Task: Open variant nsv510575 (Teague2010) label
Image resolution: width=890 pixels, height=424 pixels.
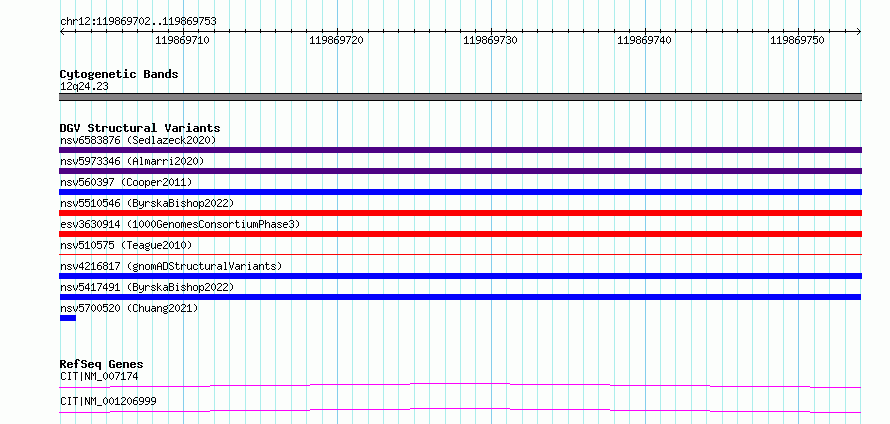Action: 126,245
